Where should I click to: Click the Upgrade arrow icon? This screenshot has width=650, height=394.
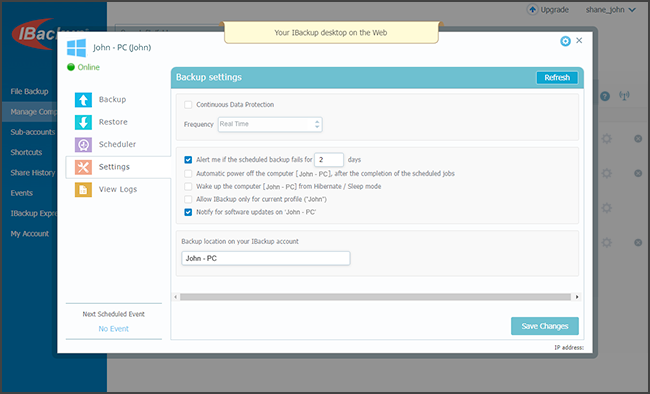point(532,9)
